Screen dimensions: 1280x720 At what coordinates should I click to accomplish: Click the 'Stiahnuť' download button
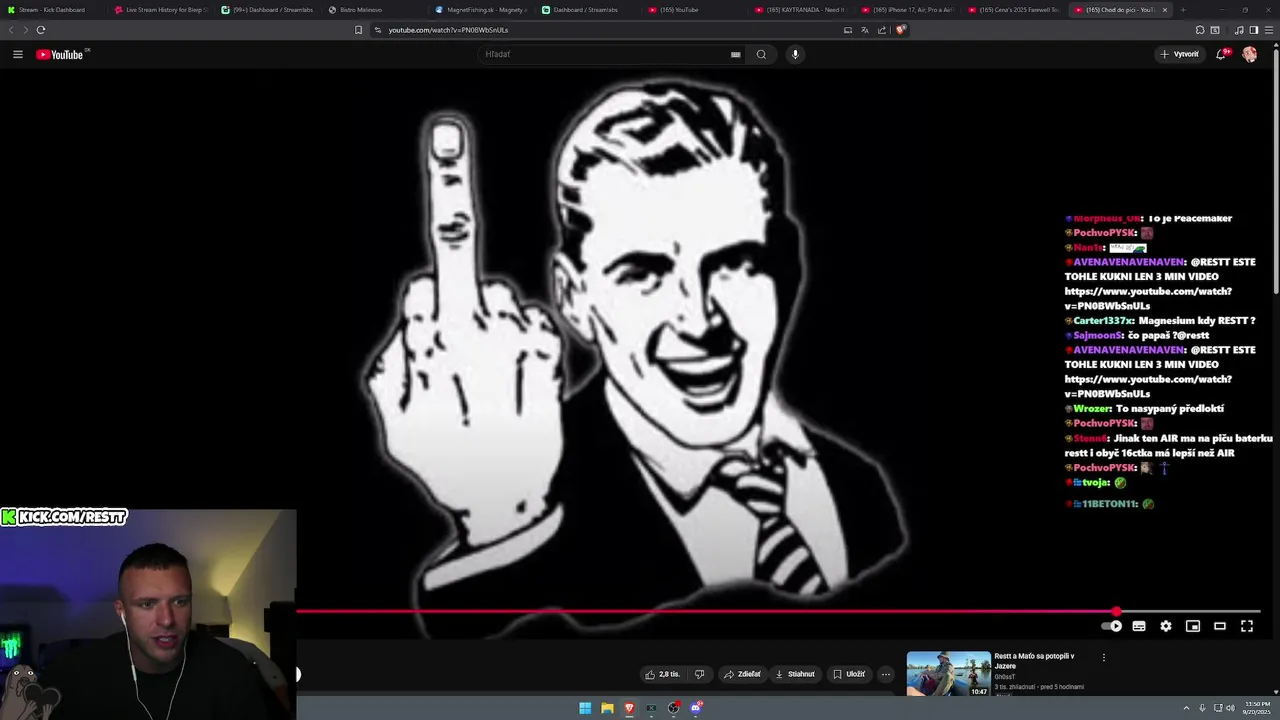795,674
